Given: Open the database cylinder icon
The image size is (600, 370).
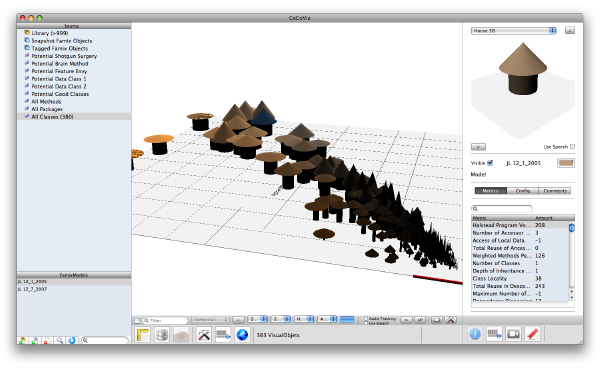Looking at the screenshot, I should (162, 335).
